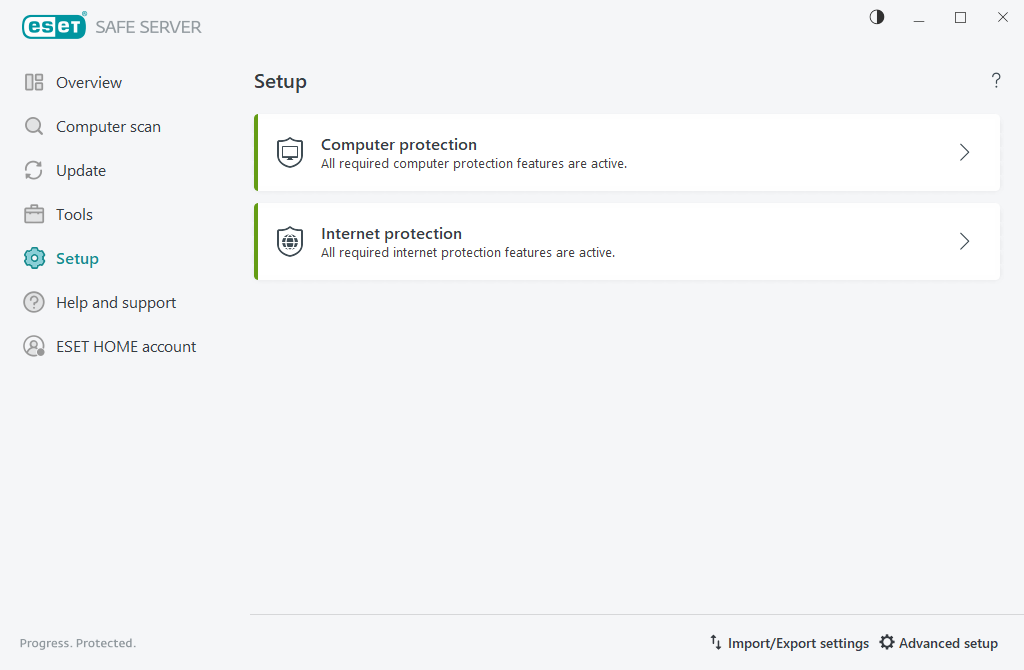The image size is (1024, 670).
Task: Click the Advanced setup gear icon
Action: tap(887, 643)
